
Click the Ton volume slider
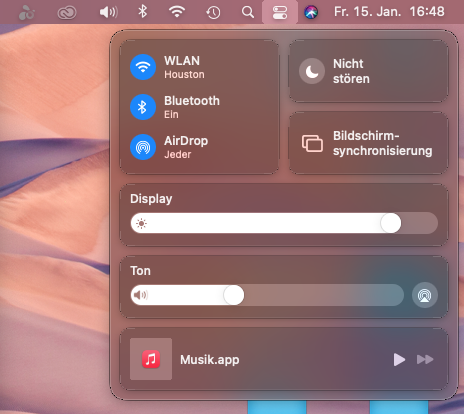click(267, 295)
